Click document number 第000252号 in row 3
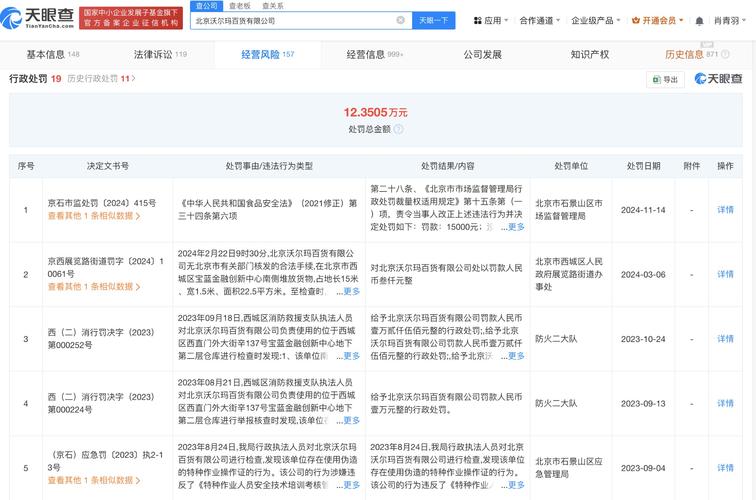756x500 pixels. click(x=70, y=345)
